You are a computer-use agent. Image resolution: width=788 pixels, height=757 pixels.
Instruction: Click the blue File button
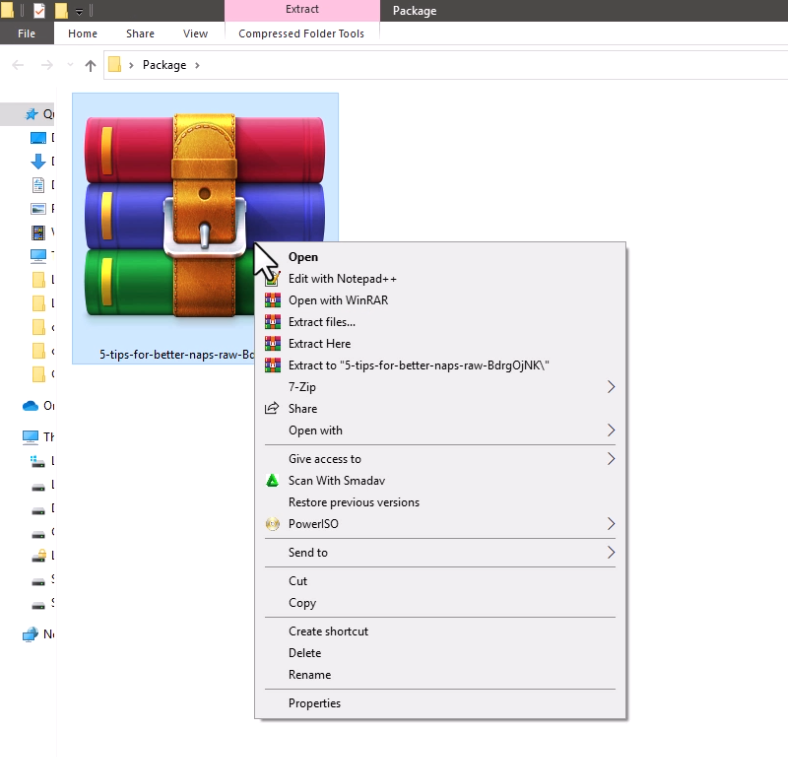27,33
